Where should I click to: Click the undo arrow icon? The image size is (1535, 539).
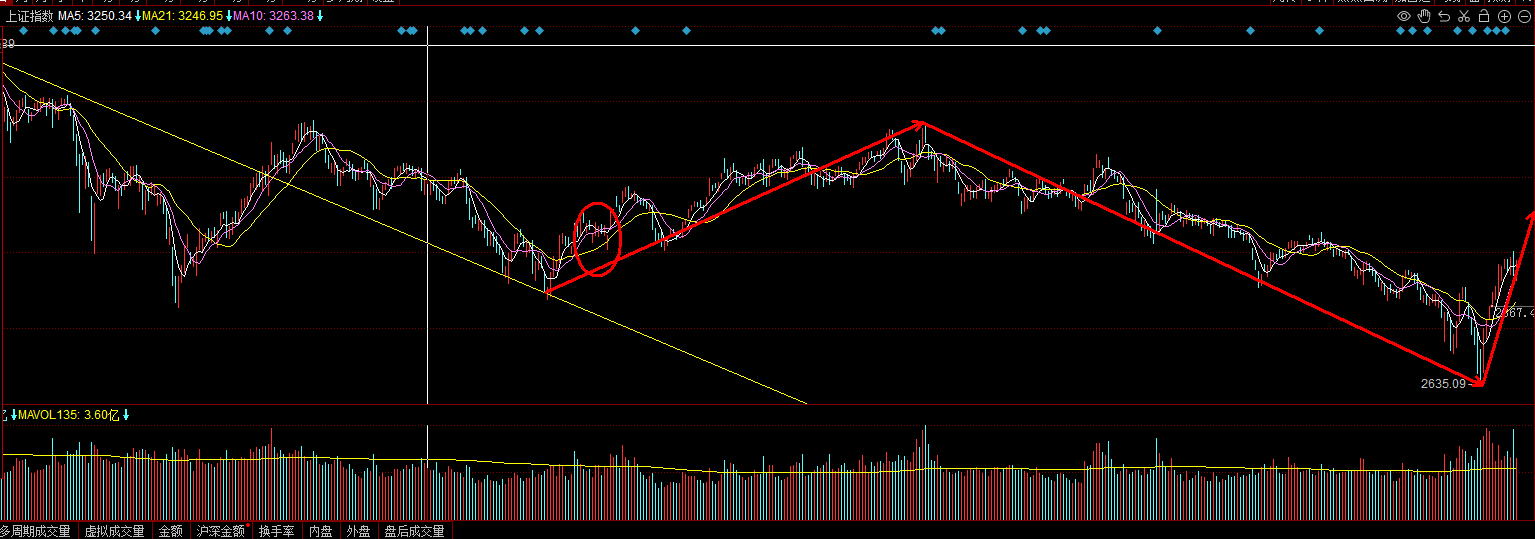click(1444, 16)
